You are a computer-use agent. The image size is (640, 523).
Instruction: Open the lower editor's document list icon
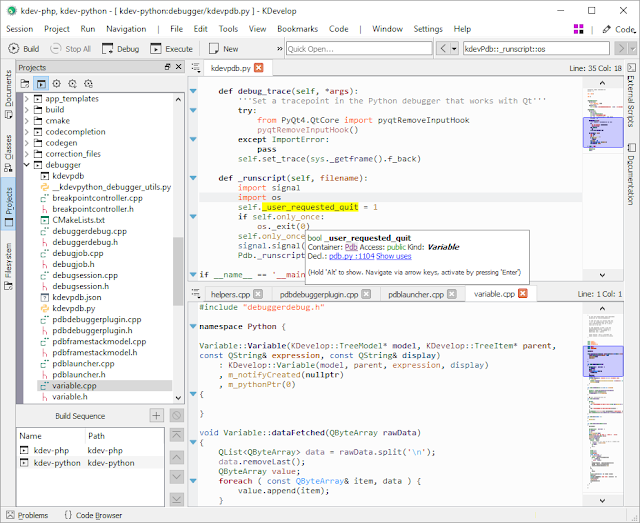click(x=196, y=293)
